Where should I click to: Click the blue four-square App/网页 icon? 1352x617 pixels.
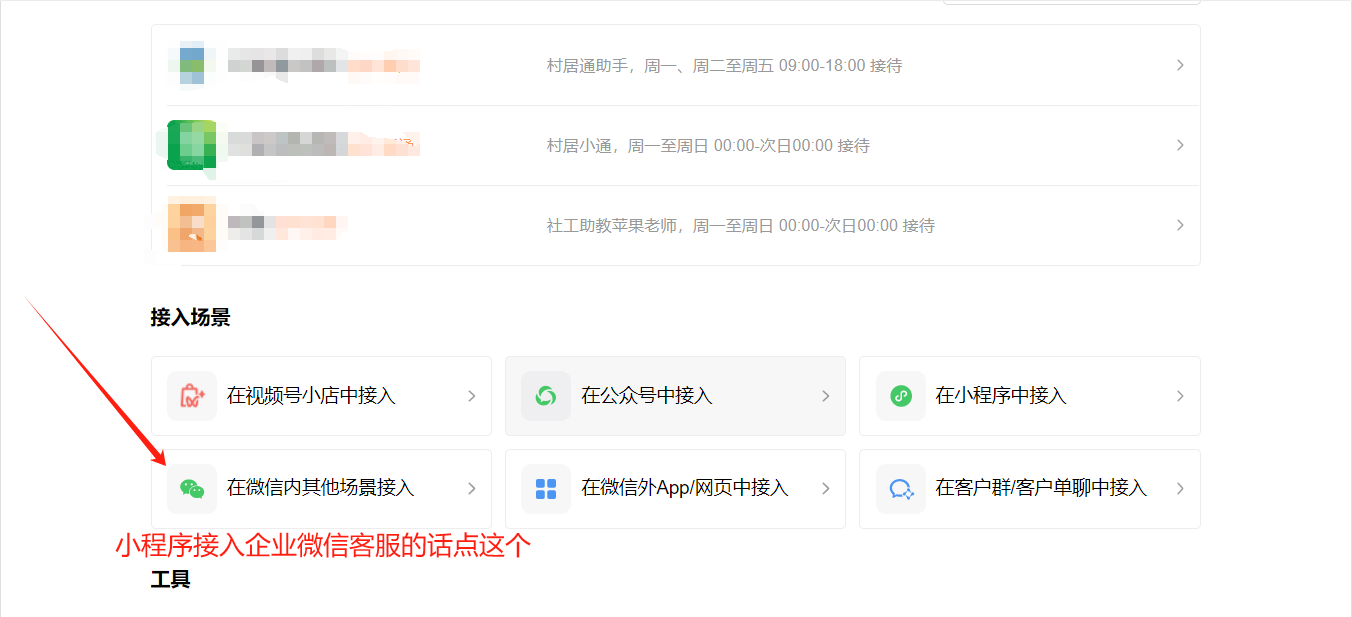(546, 488)
